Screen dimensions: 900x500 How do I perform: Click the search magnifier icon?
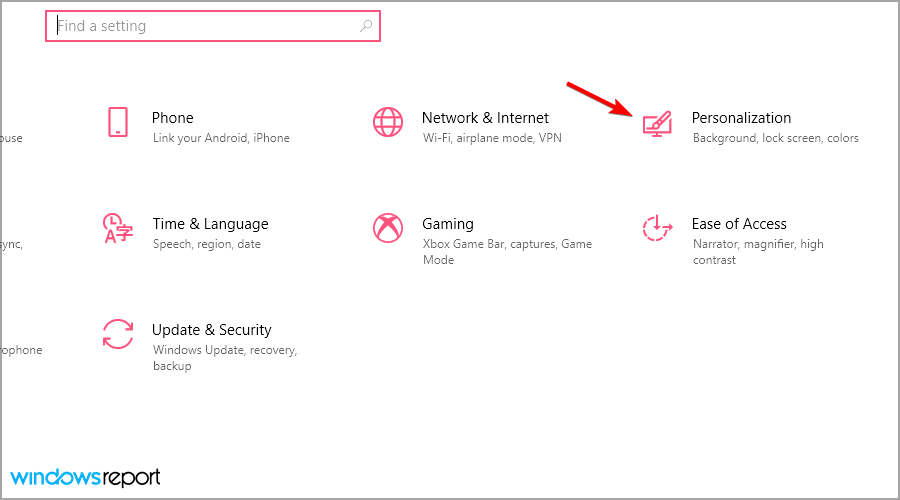(366, 26)
